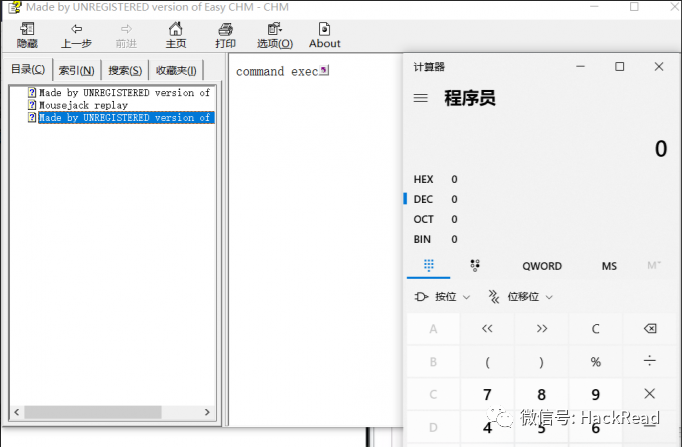This screenshot has height=447, width=682.
Task: Click the backspace icon on calculator
Action: click(650, 329)
